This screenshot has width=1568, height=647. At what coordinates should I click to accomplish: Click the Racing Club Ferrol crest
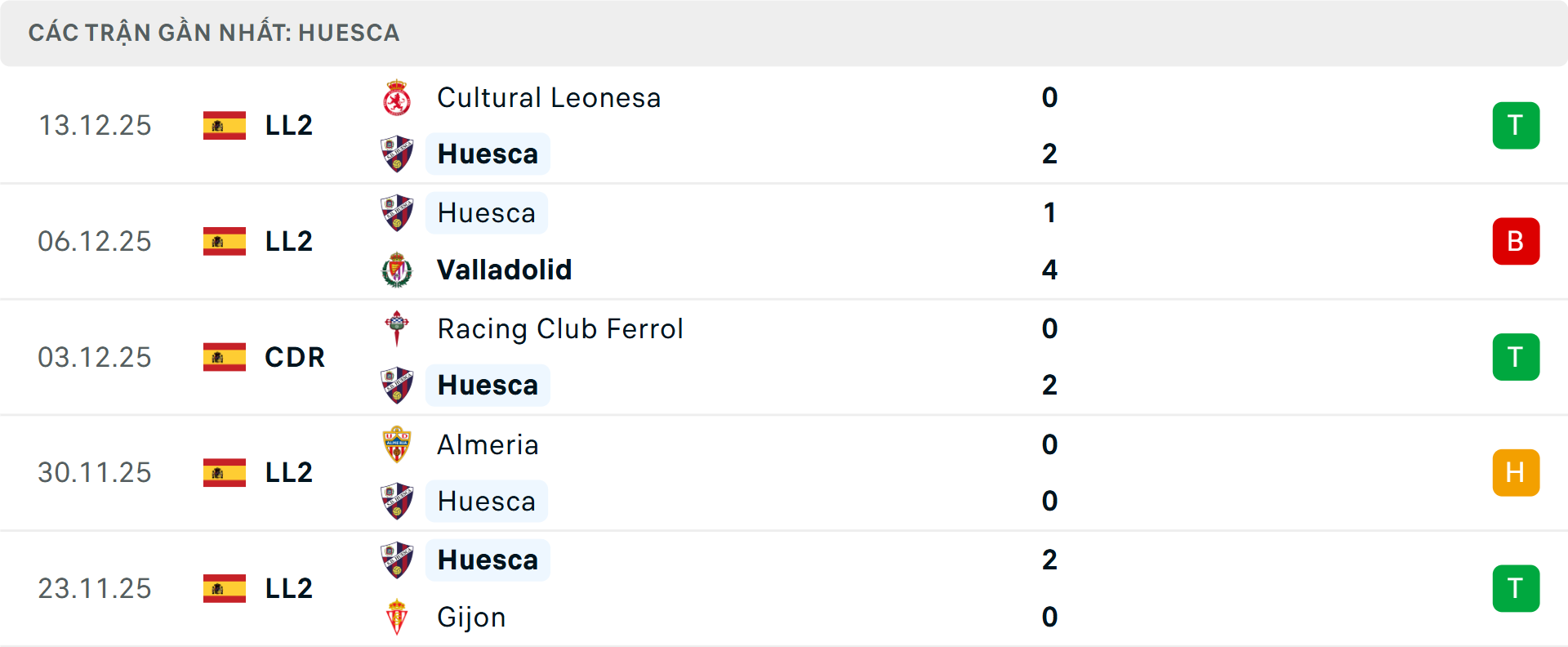pyautogui.click(x=397, y=328)
